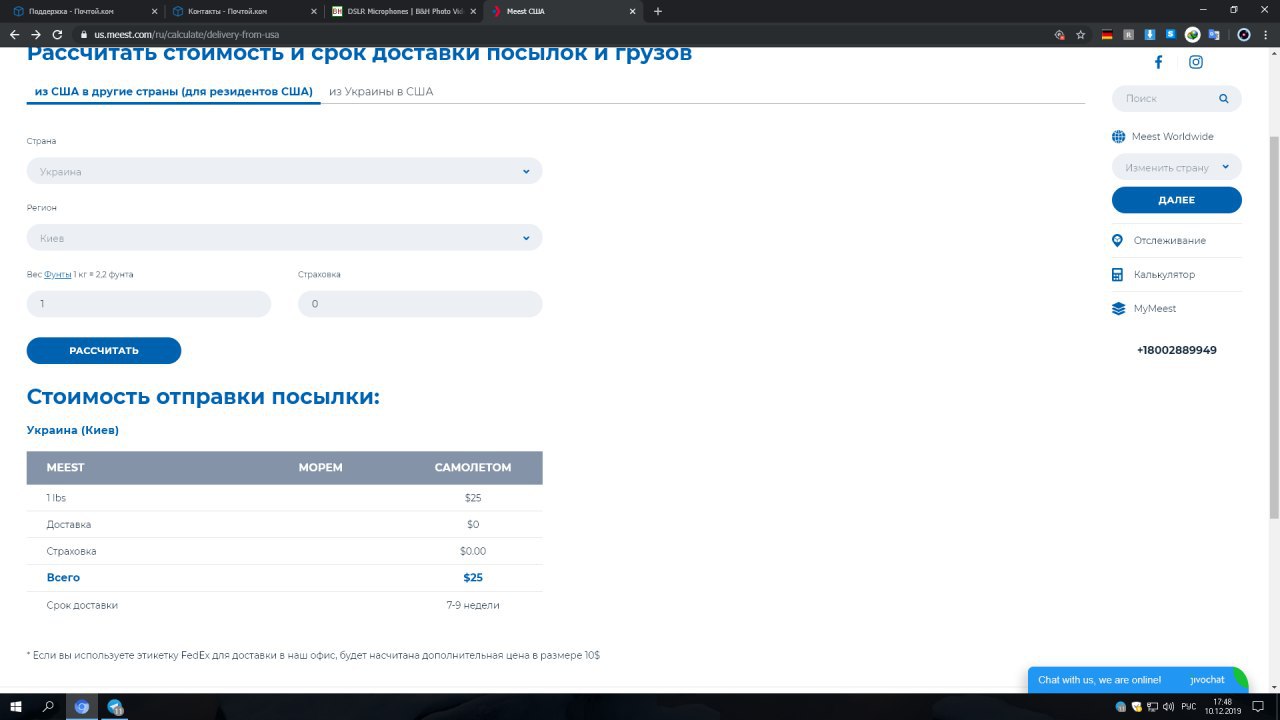Click the taskbar clock showing 17:48
The image size is (1280, 720).
click(1221, 707)
